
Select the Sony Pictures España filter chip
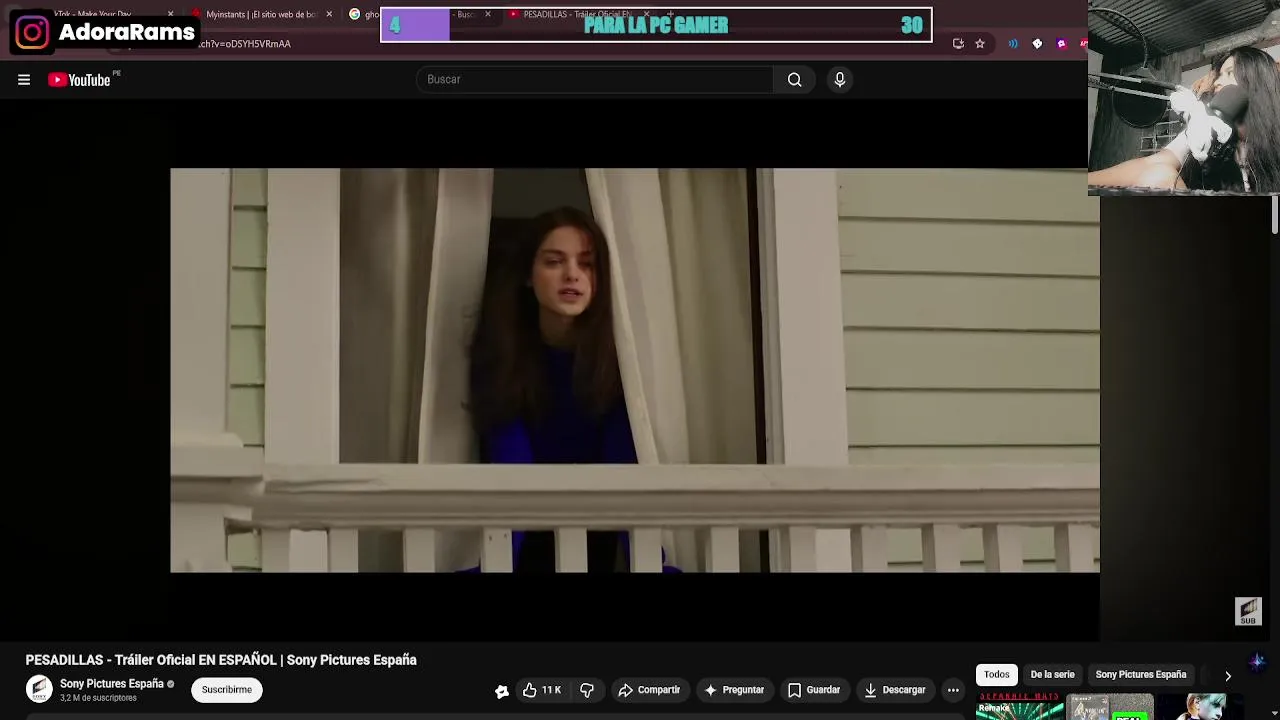tap(1141, 675)
